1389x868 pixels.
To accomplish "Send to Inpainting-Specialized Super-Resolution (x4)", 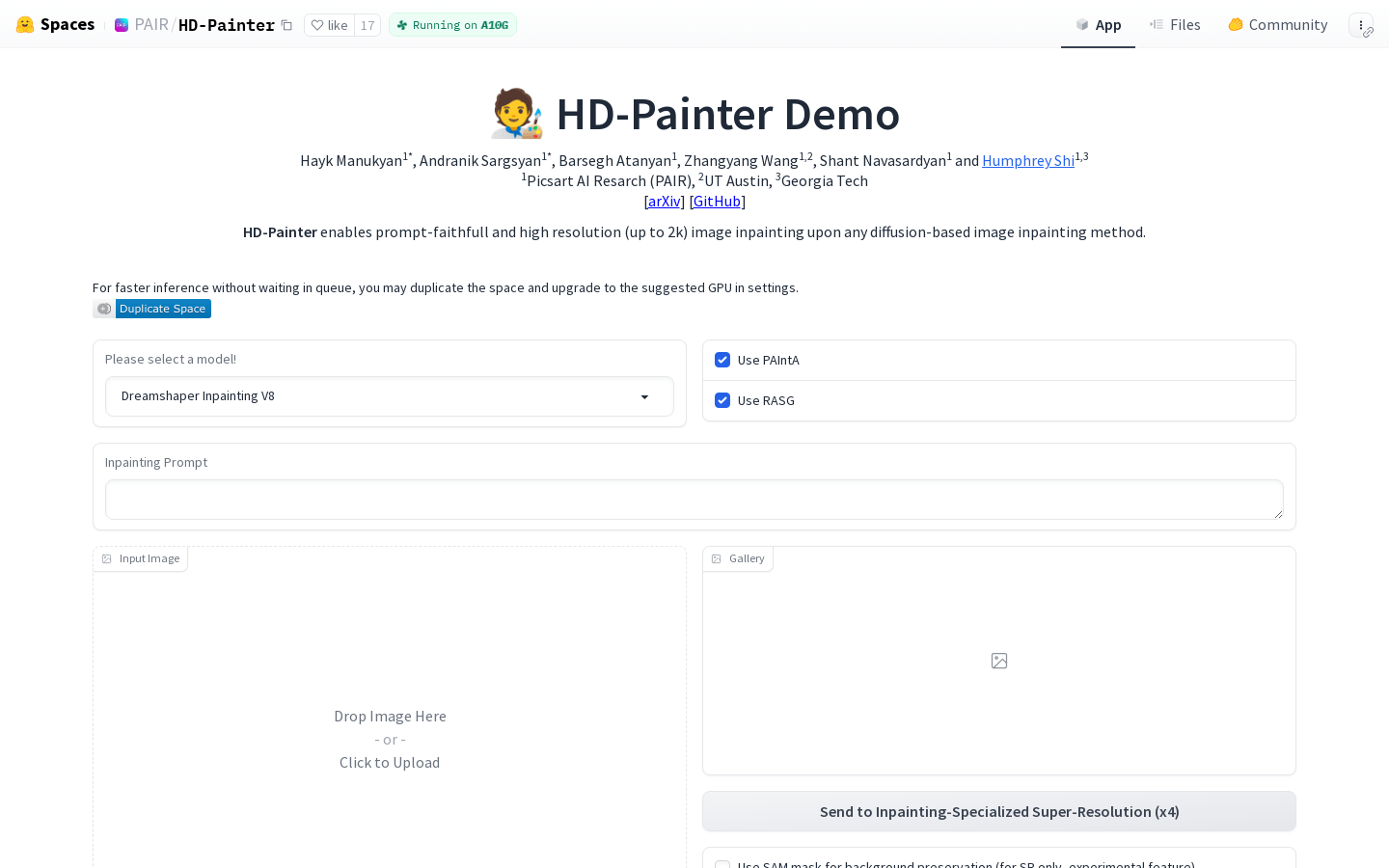I will pyautogui.click(x=999, y=812).
